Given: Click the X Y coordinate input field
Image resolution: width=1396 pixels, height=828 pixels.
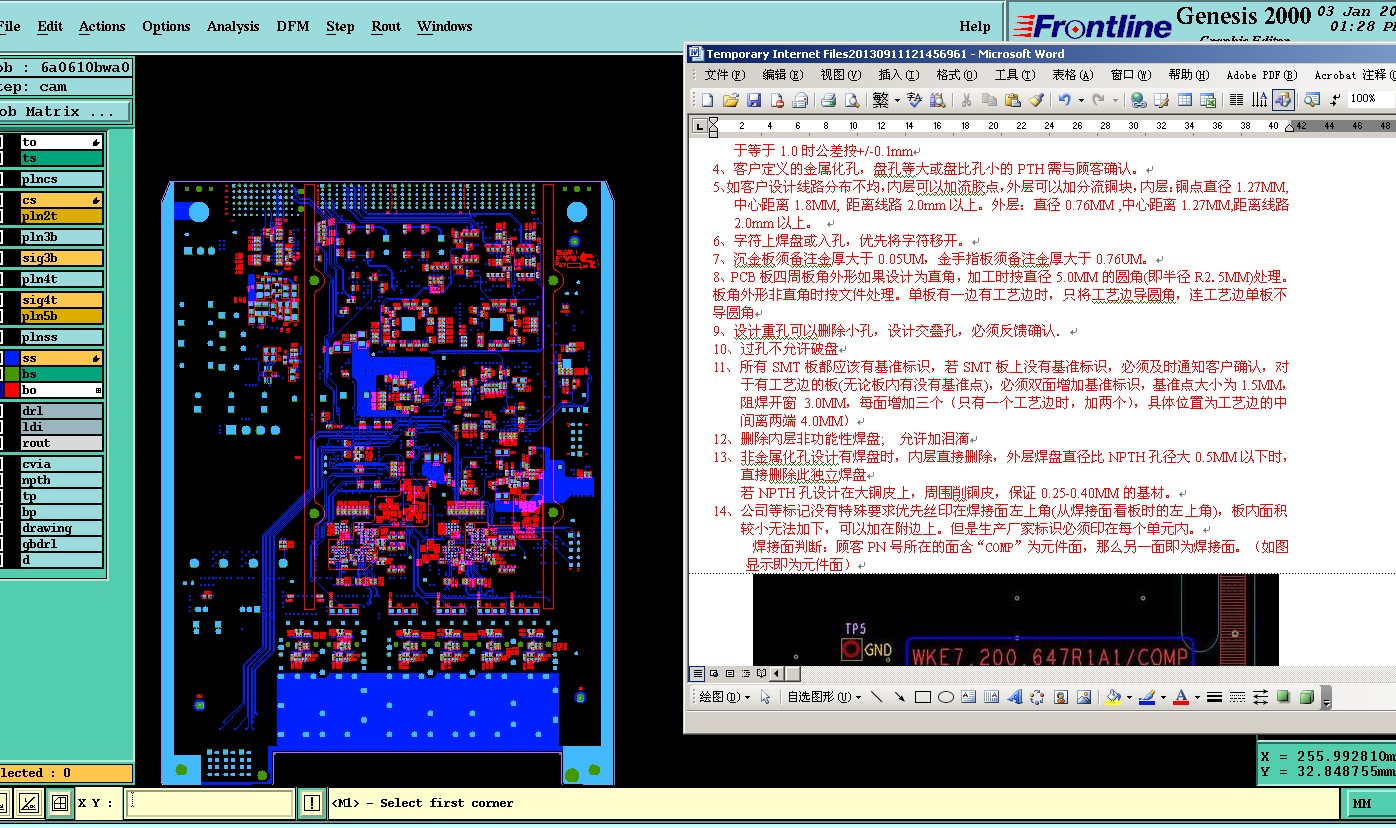Looking at the screenshot, I should pyautogui.click(x=210, y=803).
